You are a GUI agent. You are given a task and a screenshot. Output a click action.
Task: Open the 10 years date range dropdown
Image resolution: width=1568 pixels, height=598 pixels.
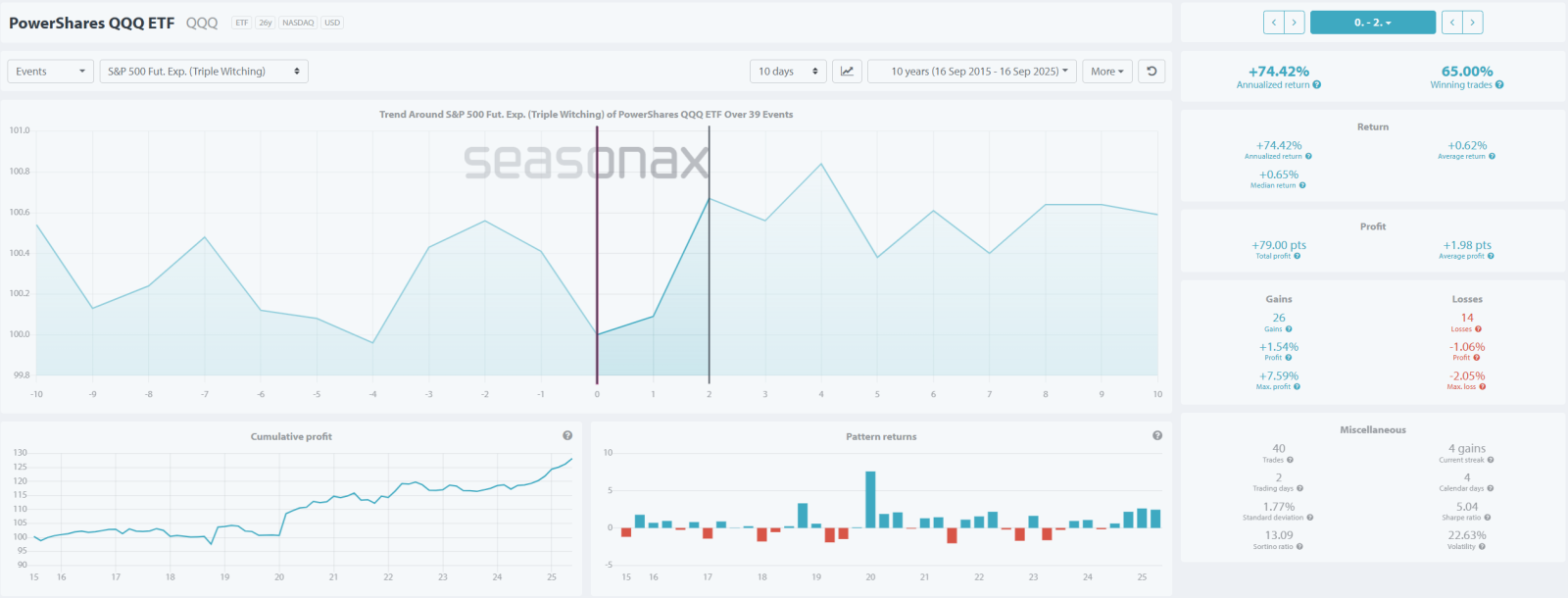(x=973, y=72)
